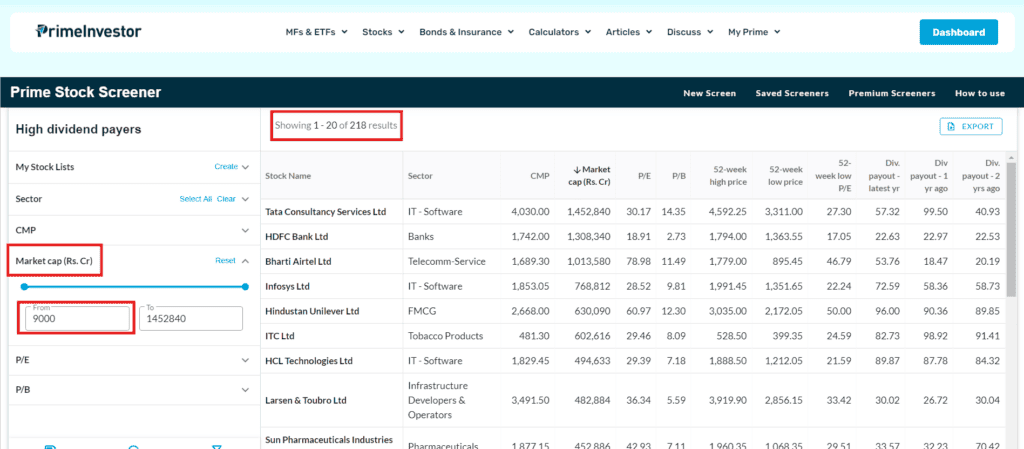Expand the Sector filter chevron

(x=246, y=199)
